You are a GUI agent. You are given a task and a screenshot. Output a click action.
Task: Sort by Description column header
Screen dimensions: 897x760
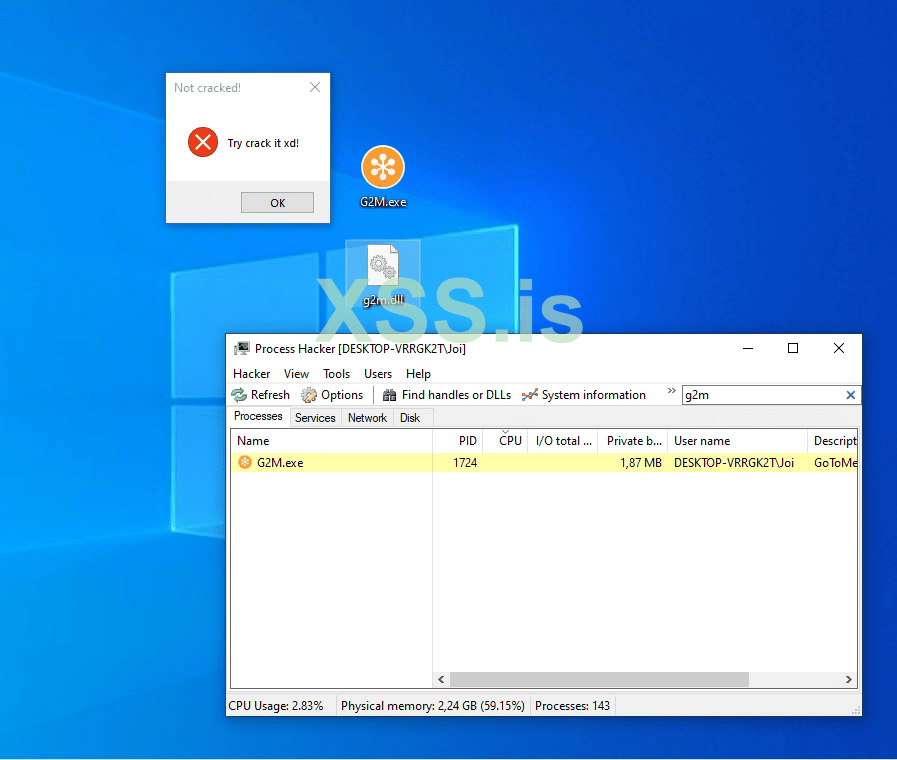[833, 441]
